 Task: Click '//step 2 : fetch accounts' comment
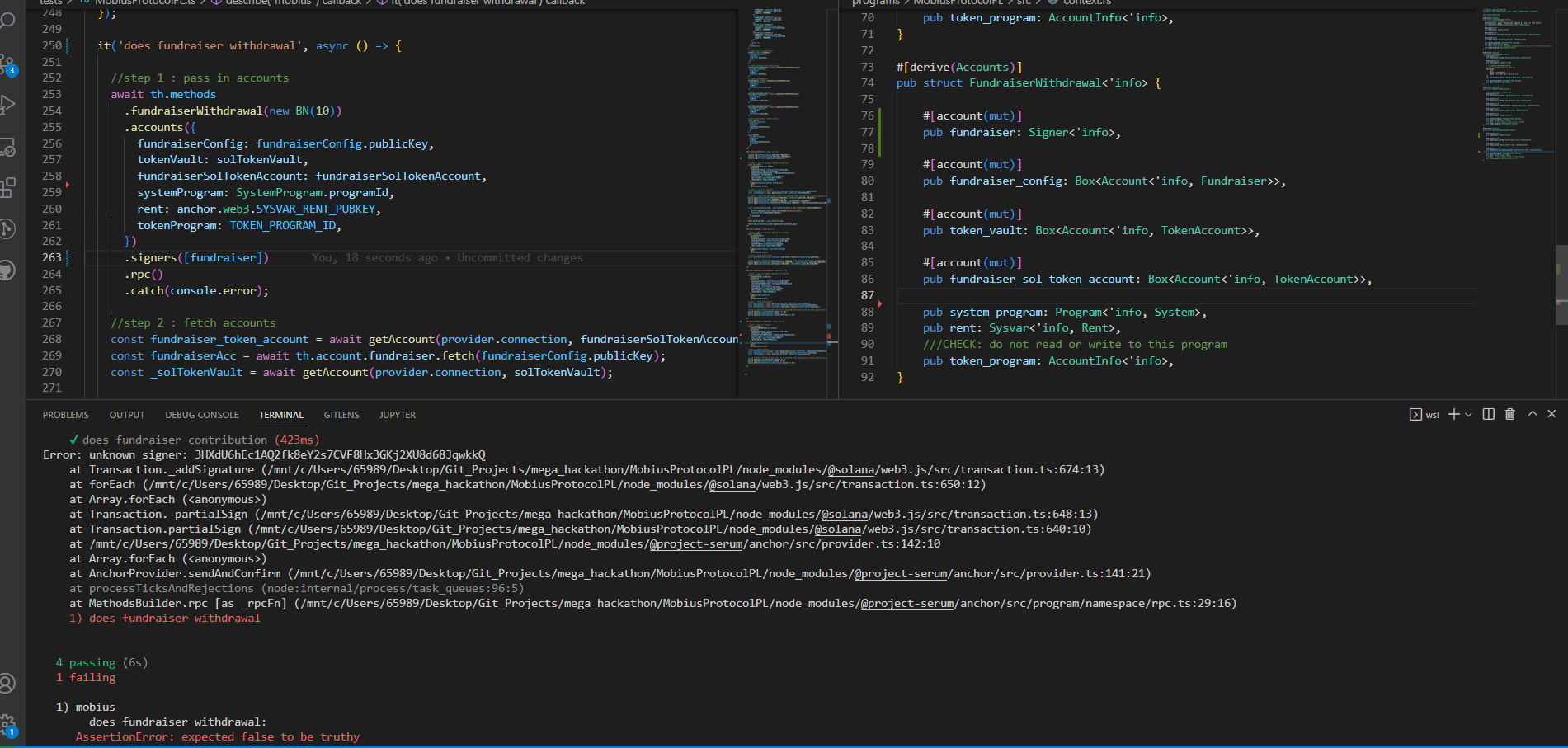193,322
